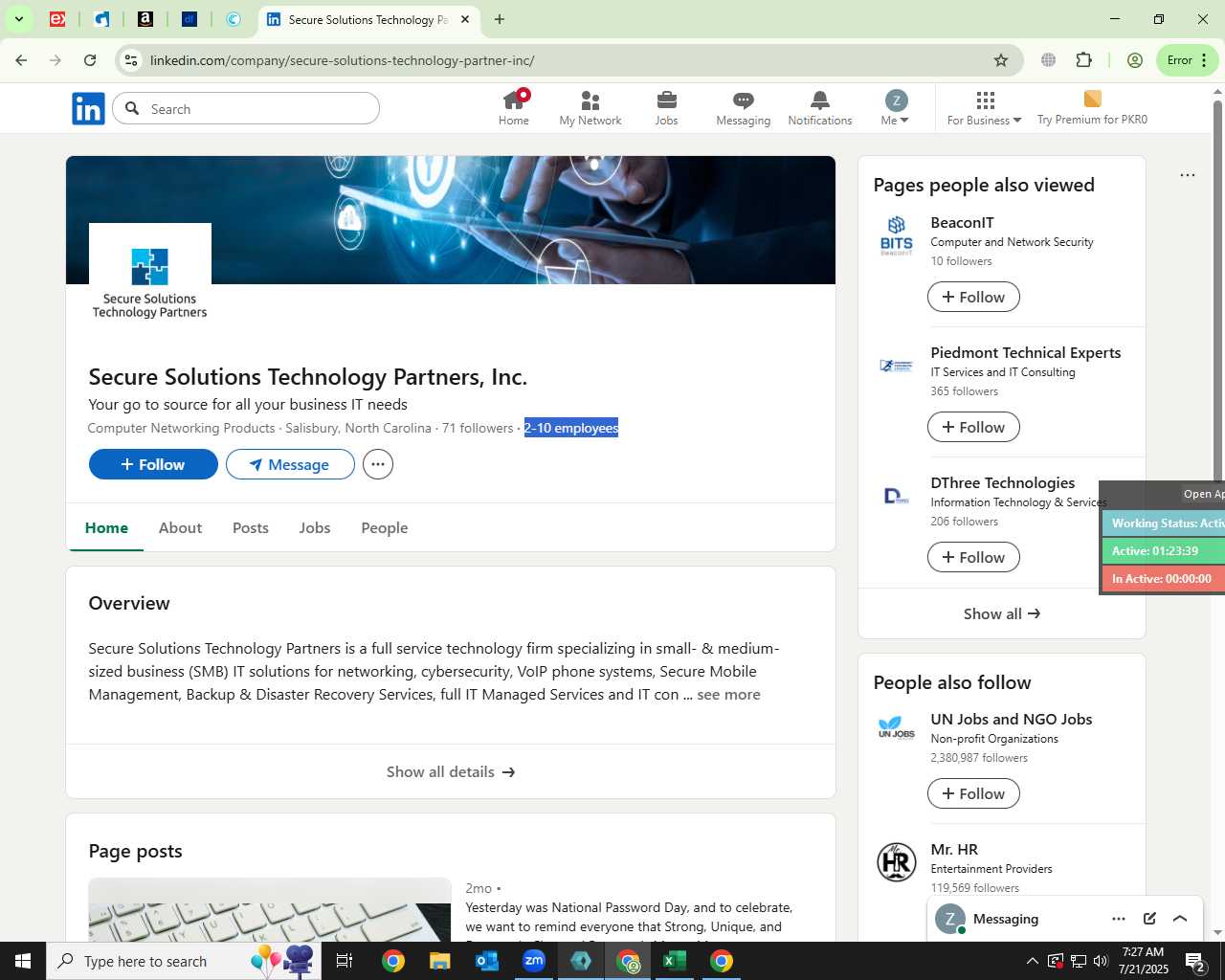View site information icon in address bar
This screenshot has width=1225, height=980.
131,60
